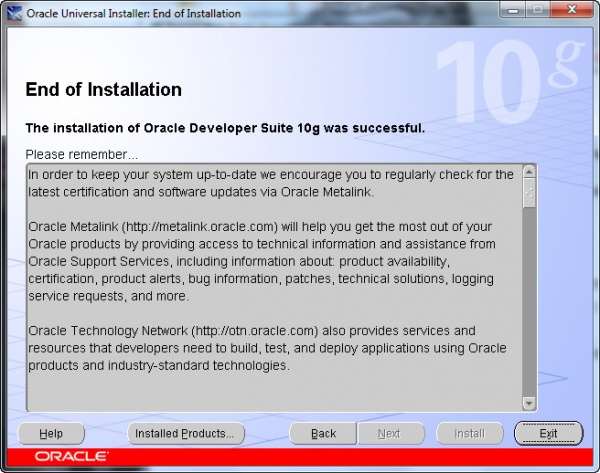Click the scrollbar thumb of the message box

529,193
